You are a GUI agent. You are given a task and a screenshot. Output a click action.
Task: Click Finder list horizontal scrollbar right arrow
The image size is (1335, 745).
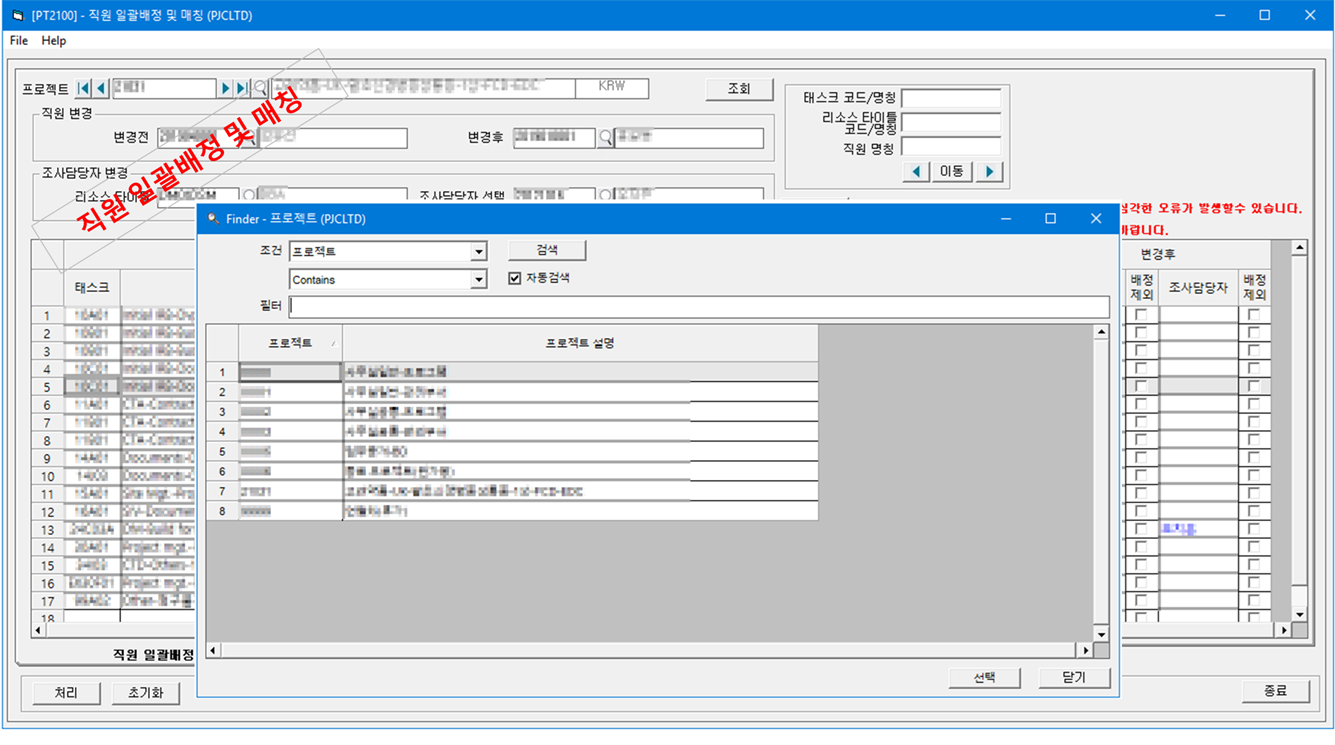coord(1086,650)
